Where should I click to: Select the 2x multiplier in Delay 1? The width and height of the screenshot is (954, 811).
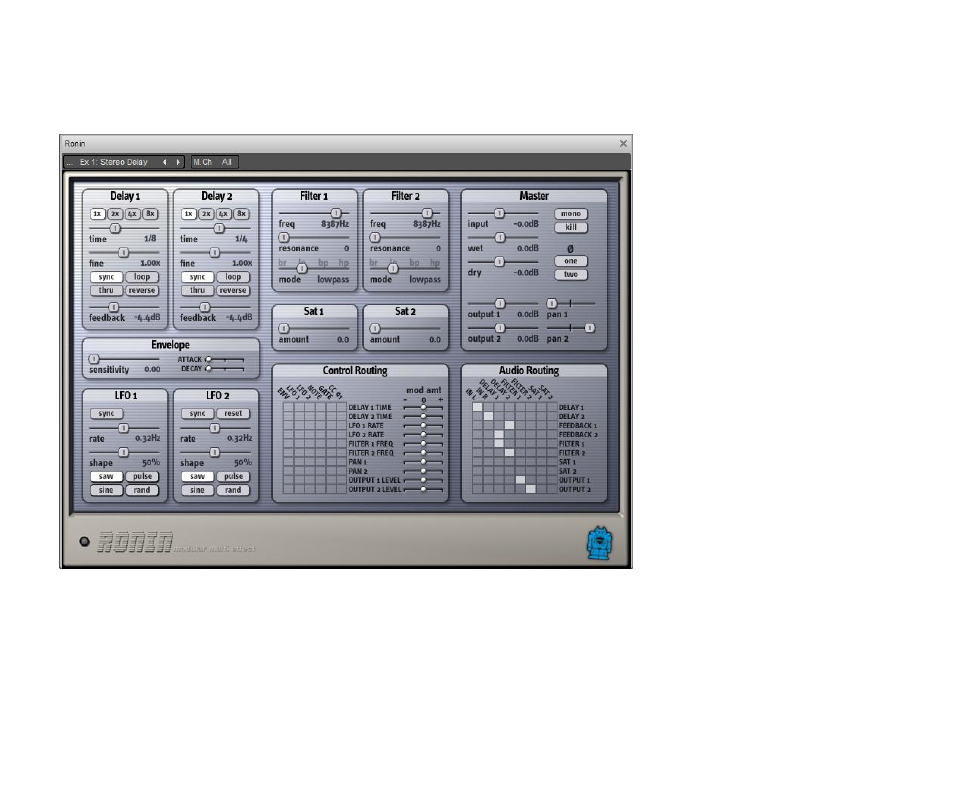(x=115, y=214)
